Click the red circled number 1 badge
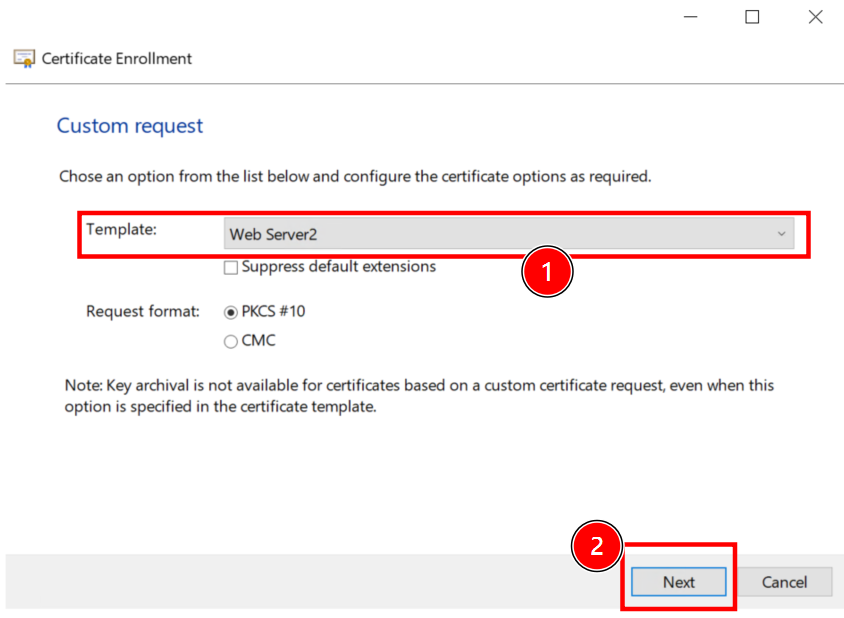844x618 pixels. pyautogui.click(x=547, y=271)
